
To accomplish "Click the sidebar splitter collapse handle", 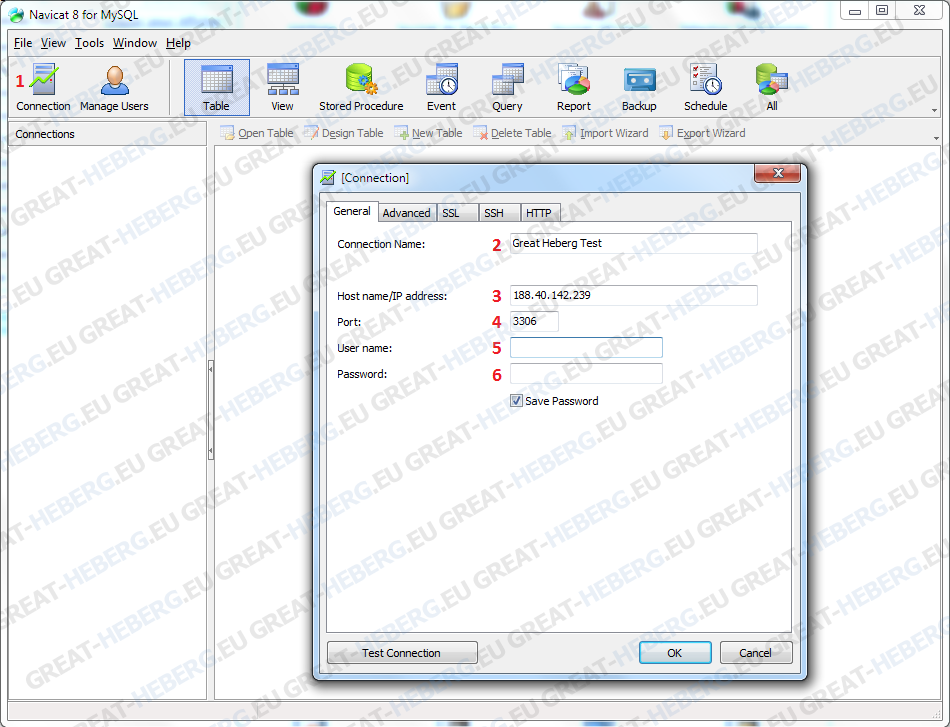I will tap(211, 410).
